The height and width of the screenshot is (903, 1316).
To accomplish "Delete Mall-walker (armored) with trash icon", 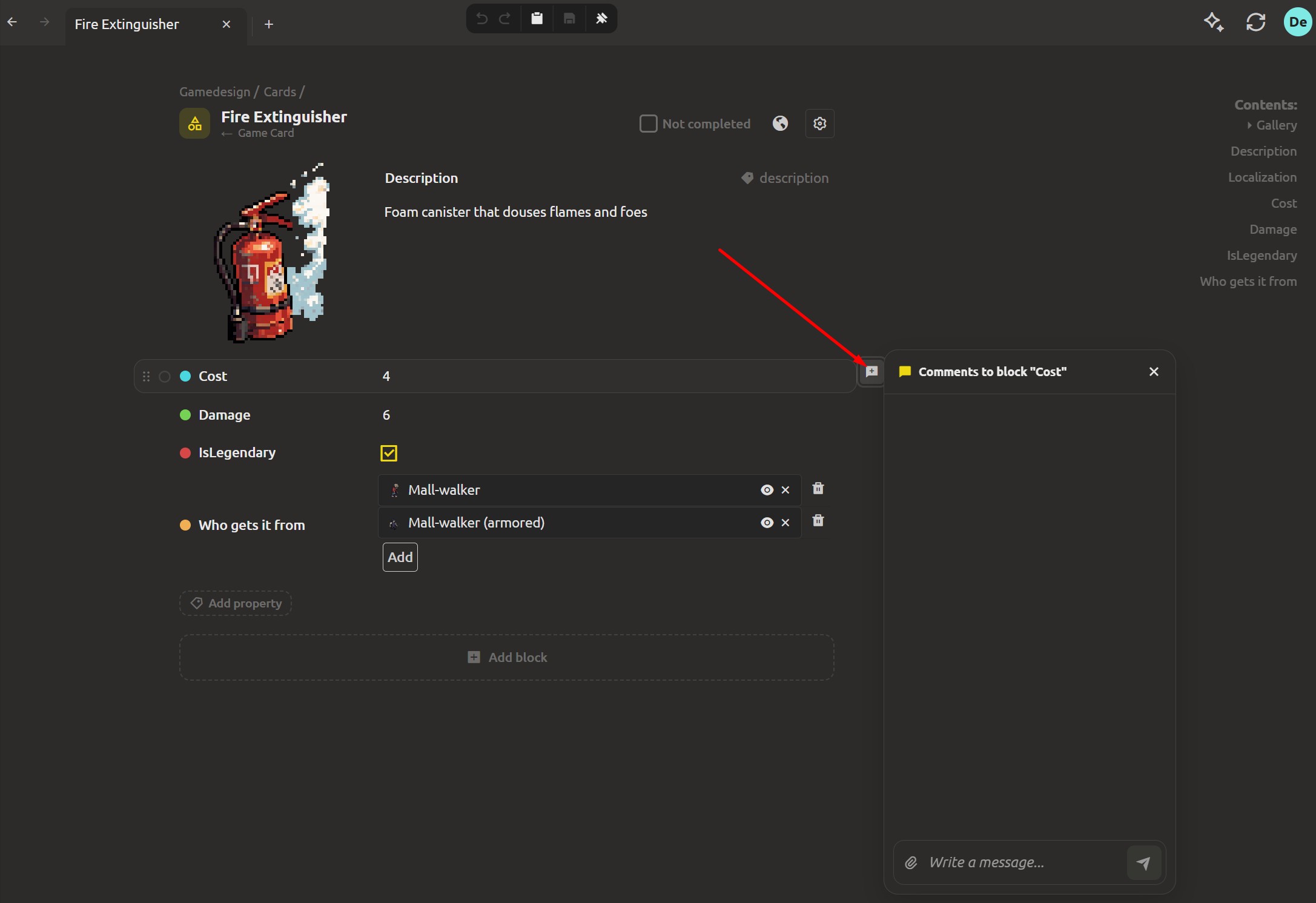I will point(818,520).
